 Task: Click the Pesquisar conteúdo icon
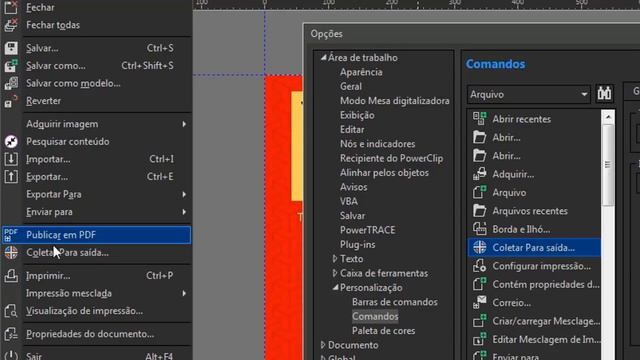click(11, 141)
